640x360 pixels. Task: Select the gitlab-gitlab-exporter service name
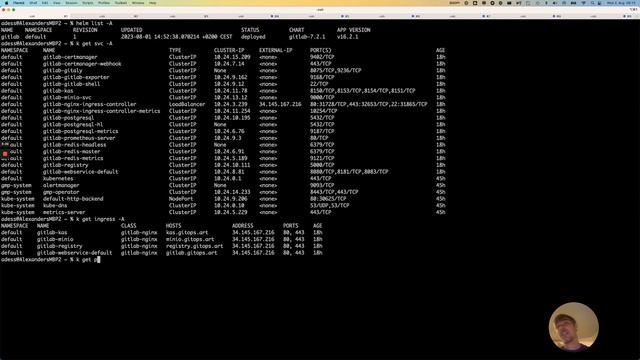click(76, 77)
